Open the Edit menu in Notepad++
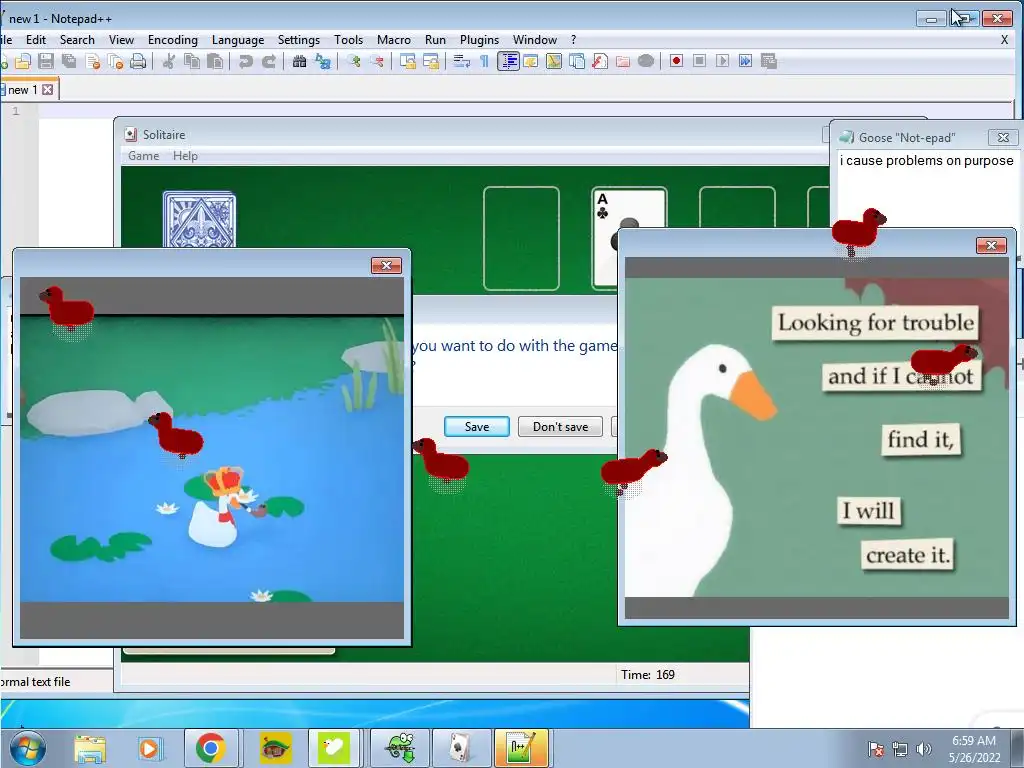Screen dimensions: 1024x768 36,40
